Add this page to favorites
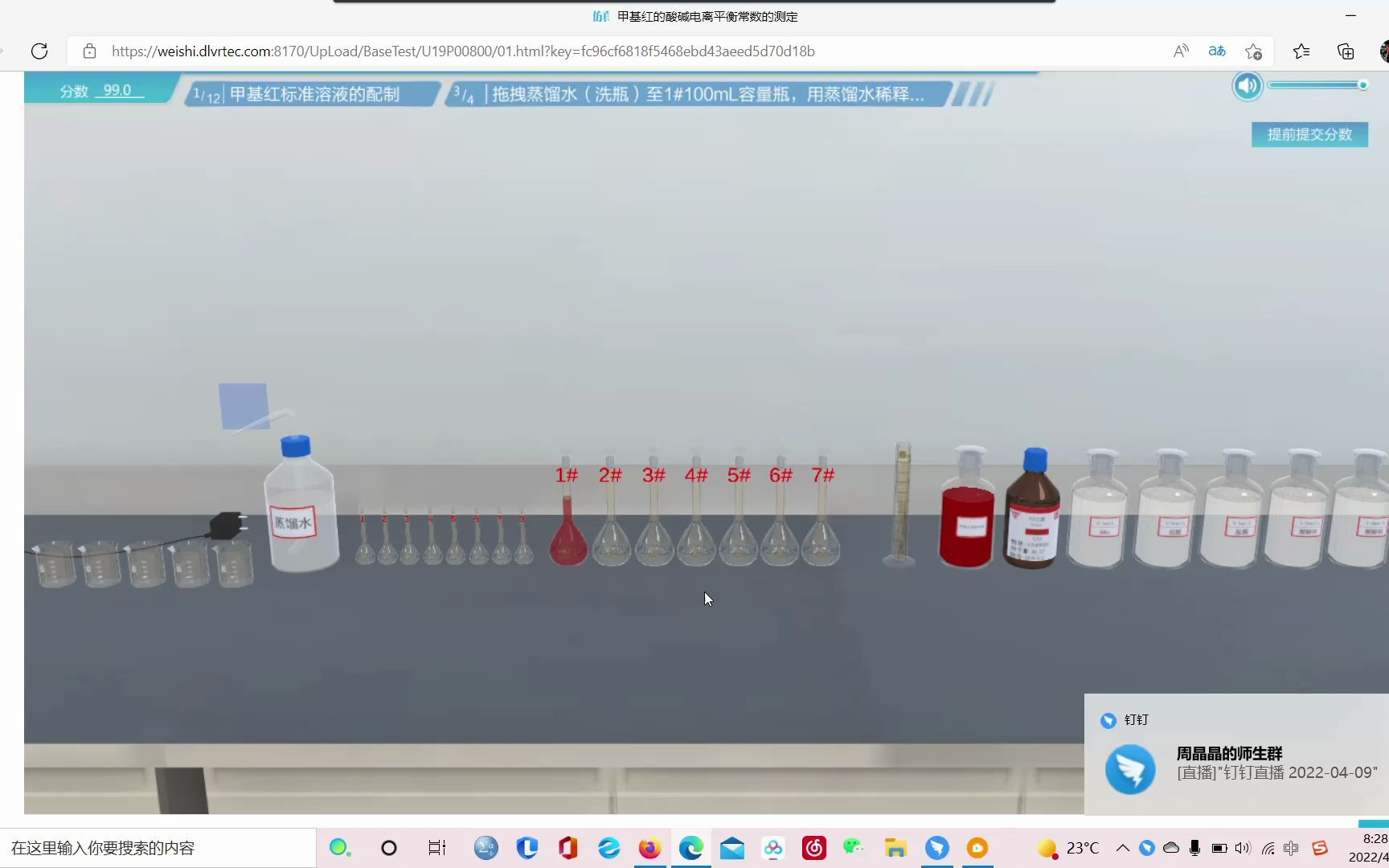Viewport: 1389px width, 868px height. [x=1253, y=51]
